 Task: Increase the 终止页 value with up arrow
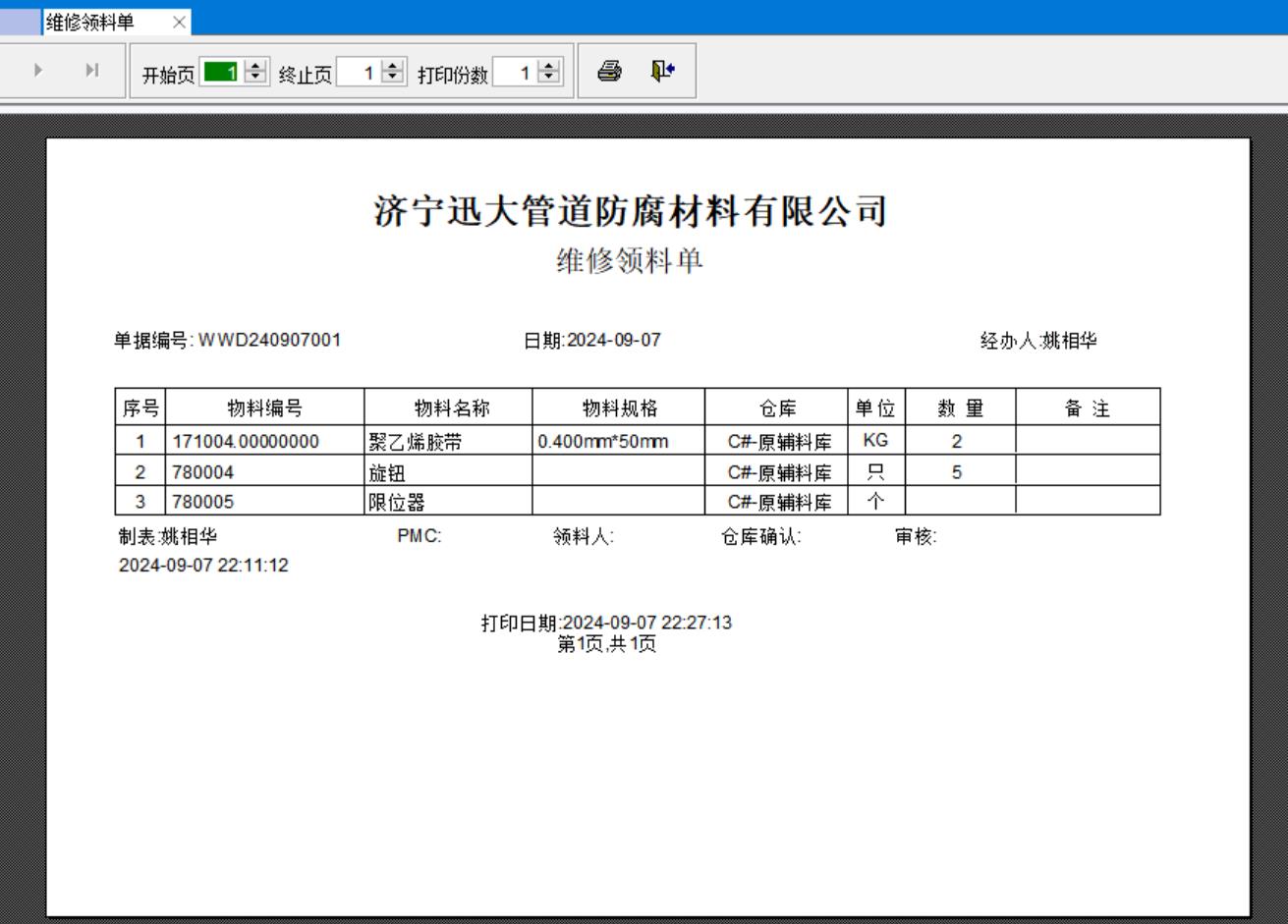393,67
